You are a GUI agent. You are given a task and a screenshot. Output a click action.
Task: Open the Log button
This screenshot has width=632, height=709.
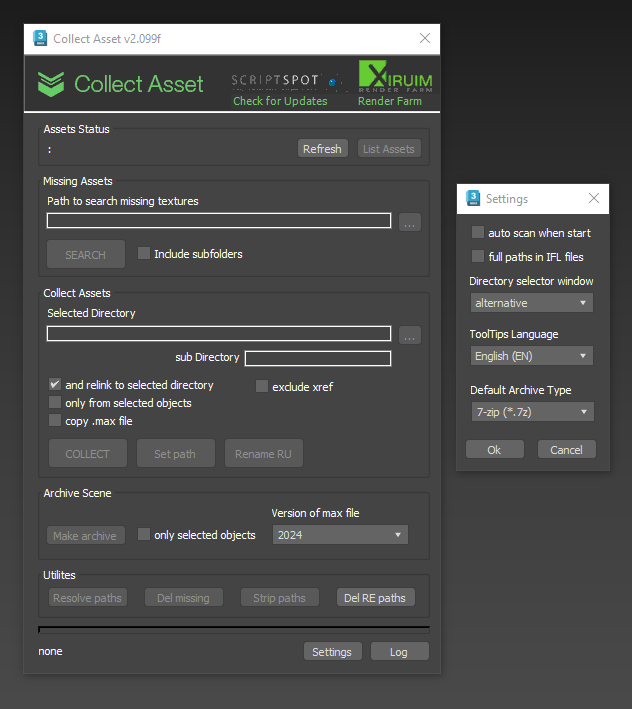pos(399,652)
